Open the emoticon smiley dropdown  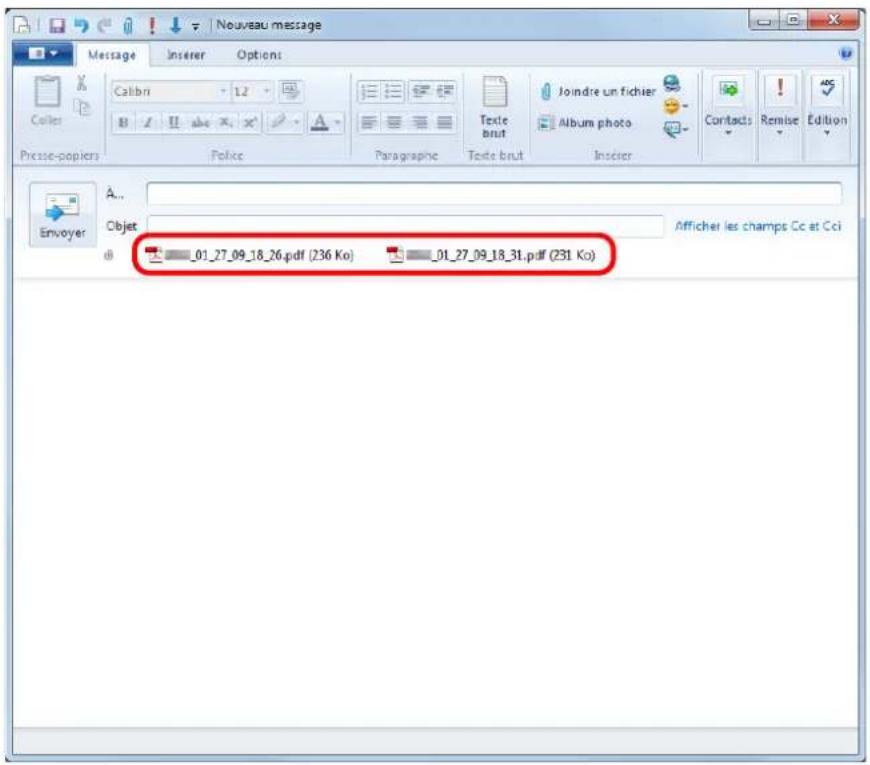pos(675,106)
